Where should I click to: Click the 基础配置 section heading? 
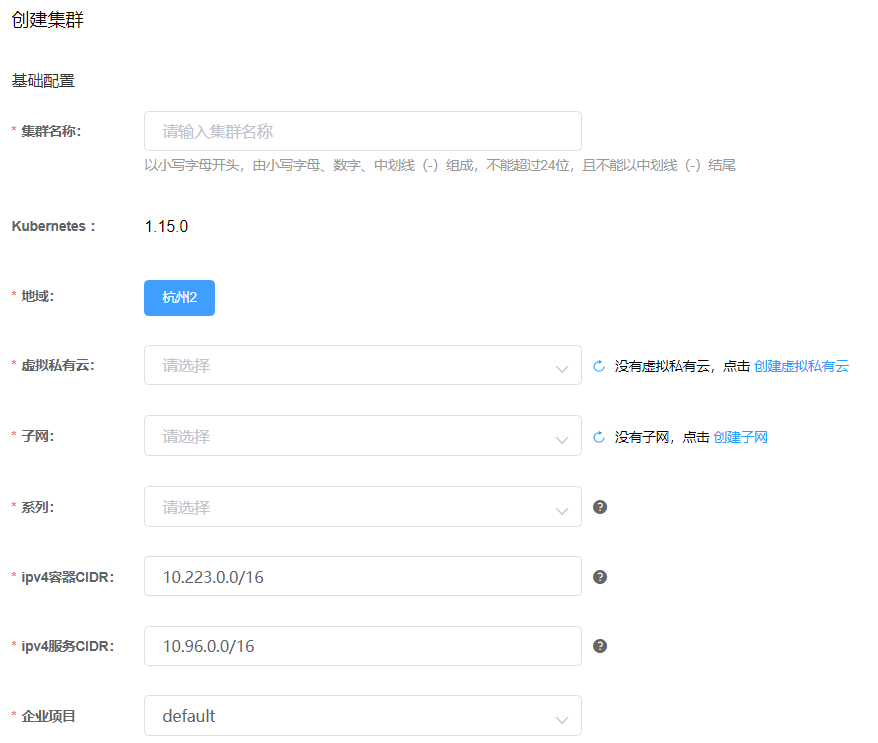43,81
